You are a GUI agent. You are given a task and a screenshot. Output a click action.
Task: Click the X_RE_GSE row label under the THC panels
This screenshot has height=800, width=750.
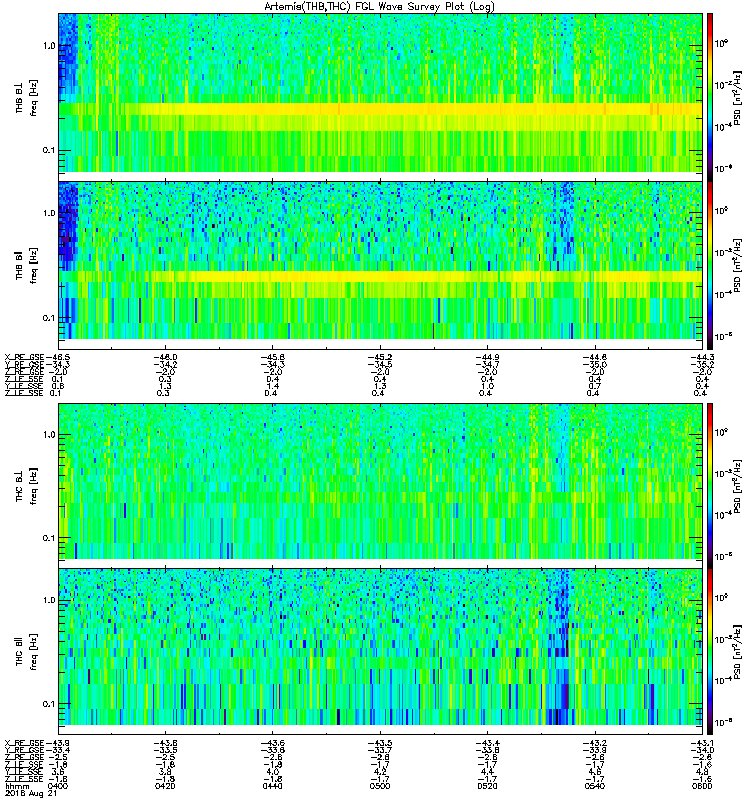[24, 743]
